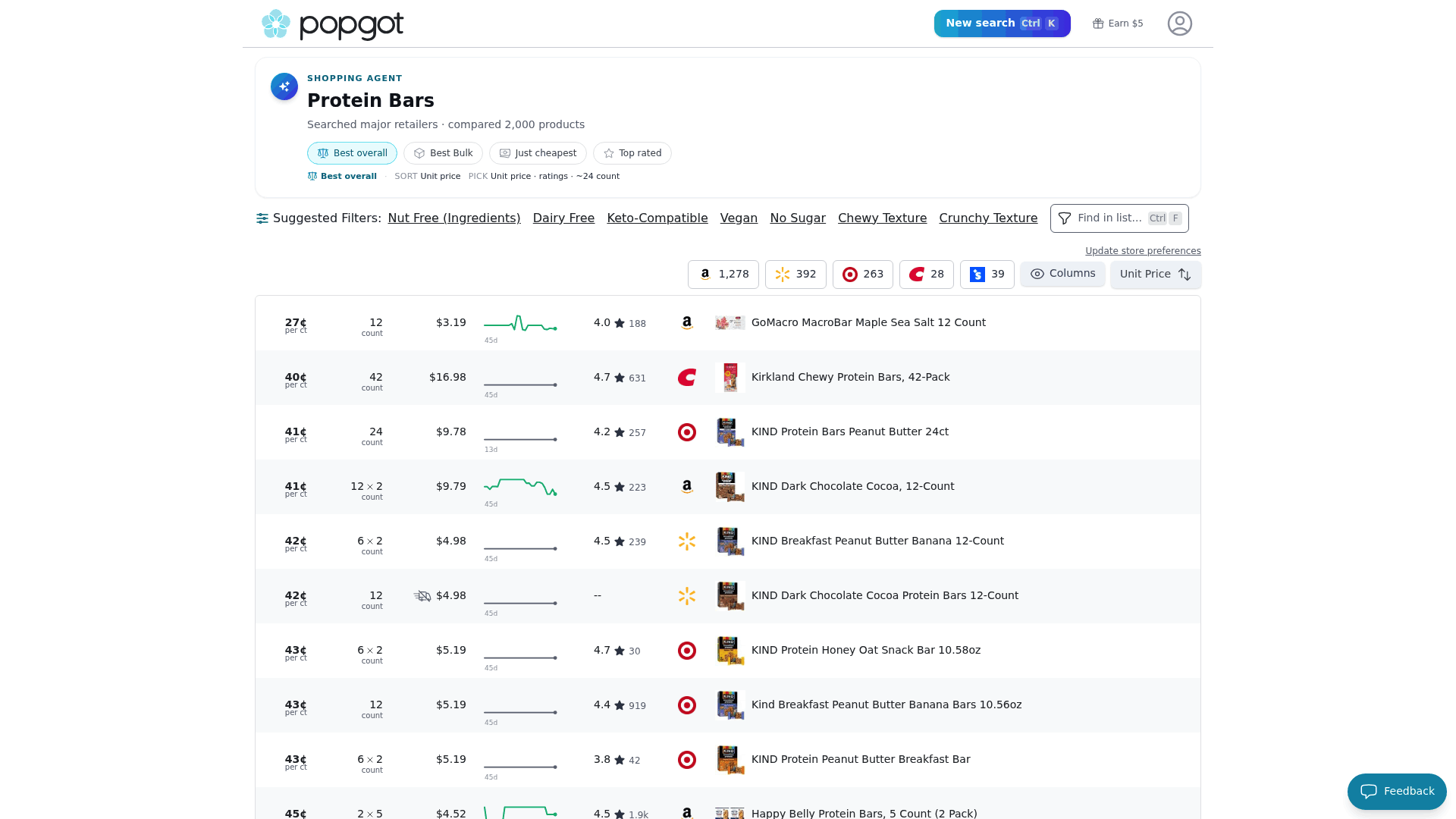
Task: Click the funnel icon in Find in list
Action: pyautogui.click(x=1065, y=218)
